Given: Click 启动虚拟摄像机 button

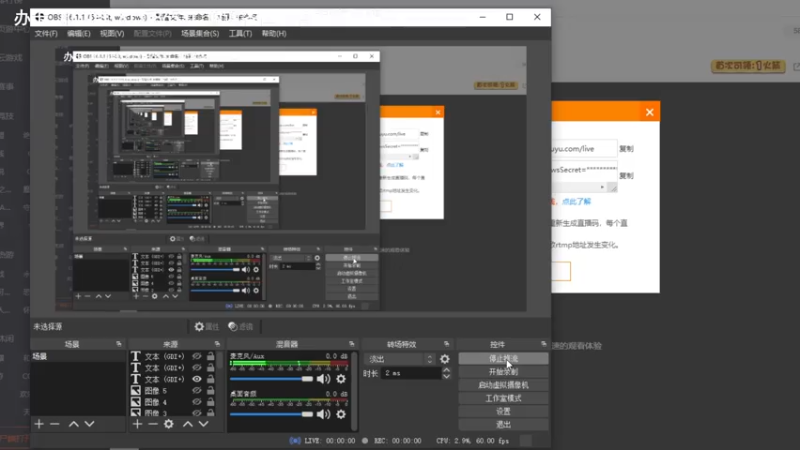Looking at the screenshot, I should 504,385.
